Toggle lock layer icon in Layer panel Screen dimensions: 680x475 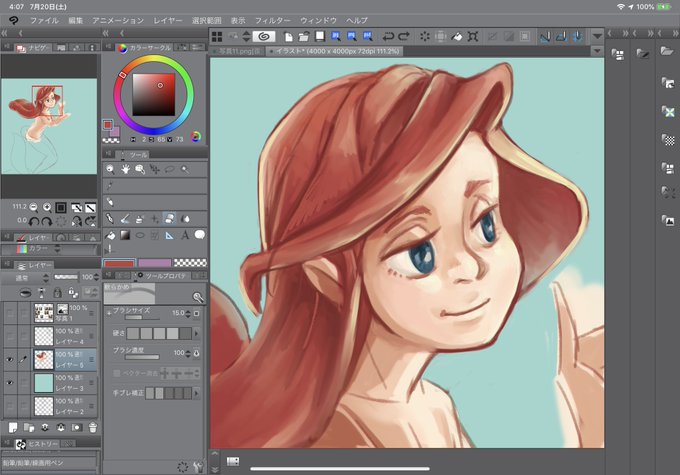[x=57, y=293]
